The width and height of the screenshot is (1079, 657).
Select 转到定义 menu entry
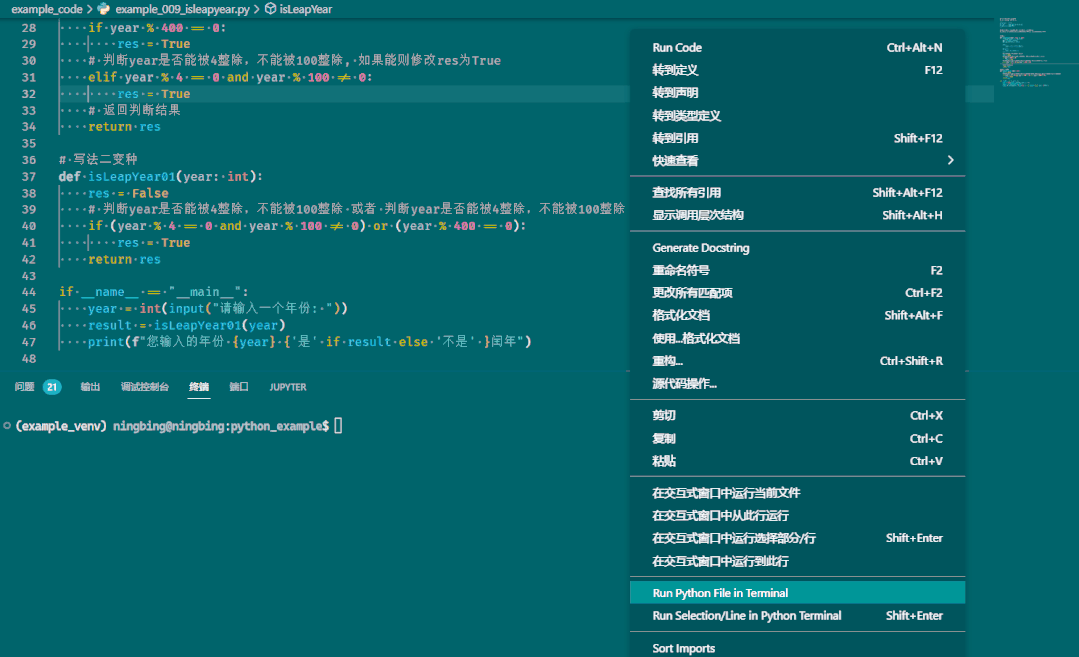pos(797,70)
